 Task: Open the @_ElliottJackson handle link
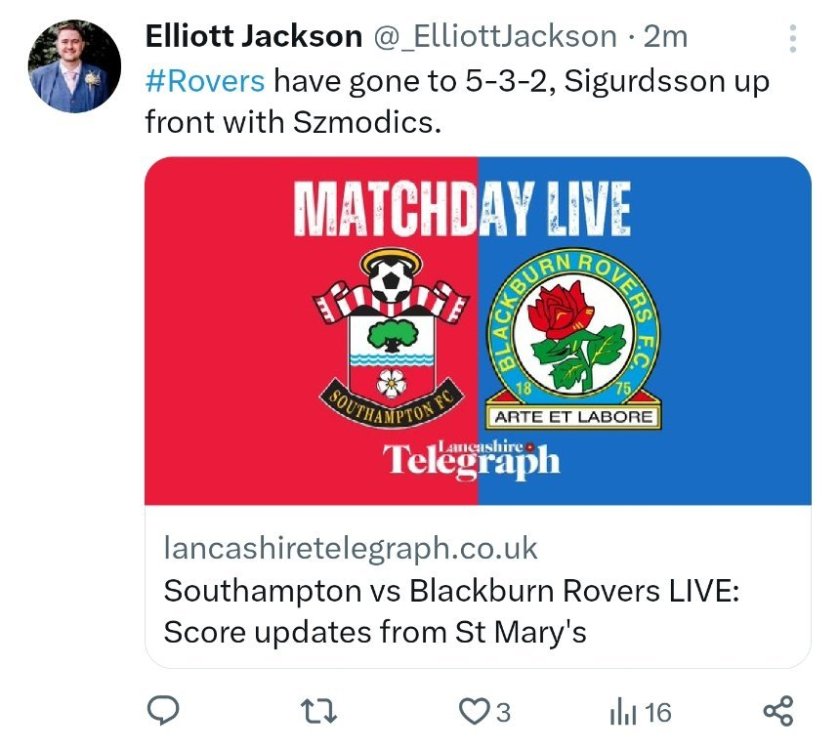[x=495, y=37]
